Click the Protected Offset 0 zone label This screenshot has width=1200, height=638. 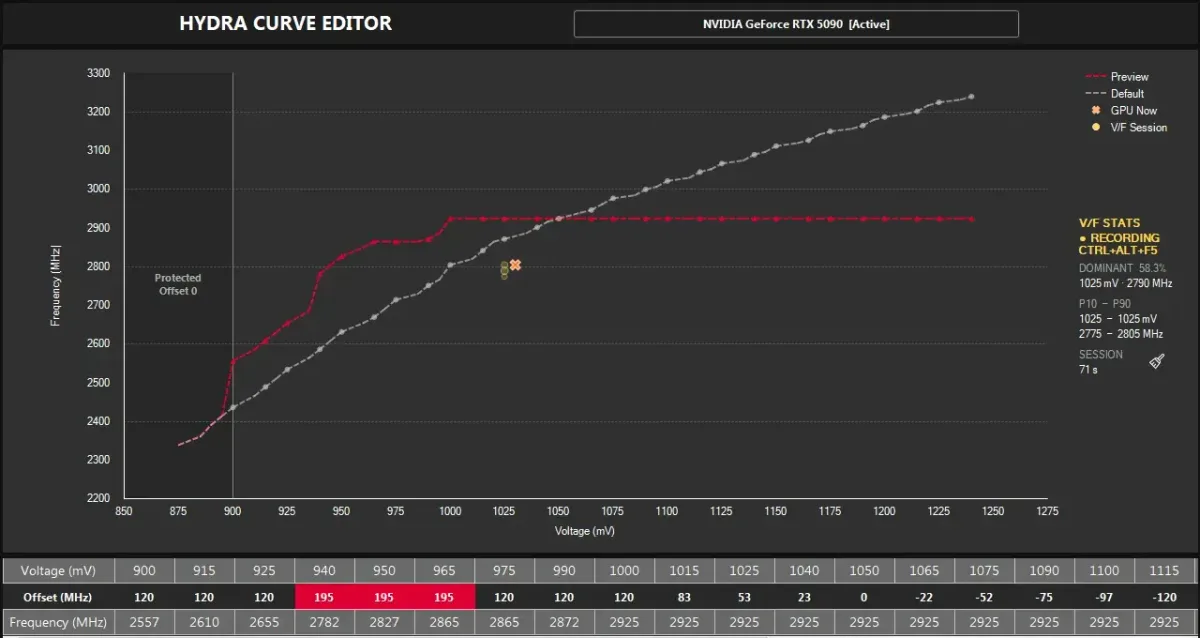(178, 284)
